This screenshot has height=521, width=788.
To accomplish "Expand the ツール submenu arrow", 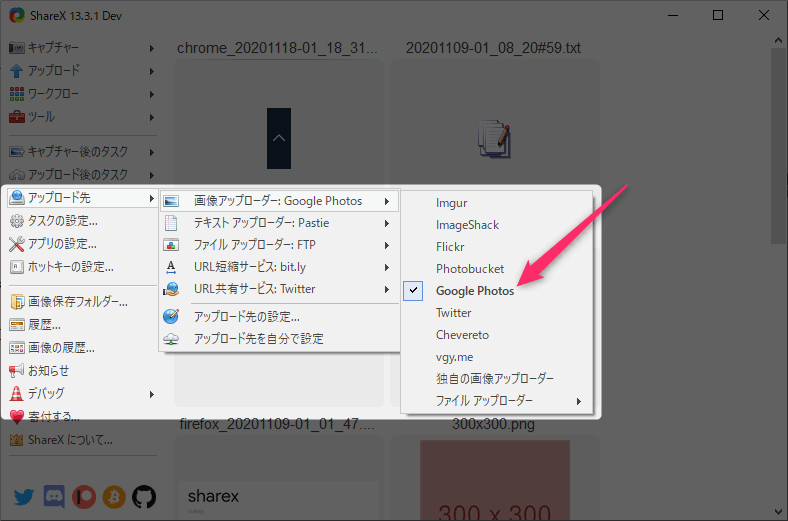I will tap(152, 117).
